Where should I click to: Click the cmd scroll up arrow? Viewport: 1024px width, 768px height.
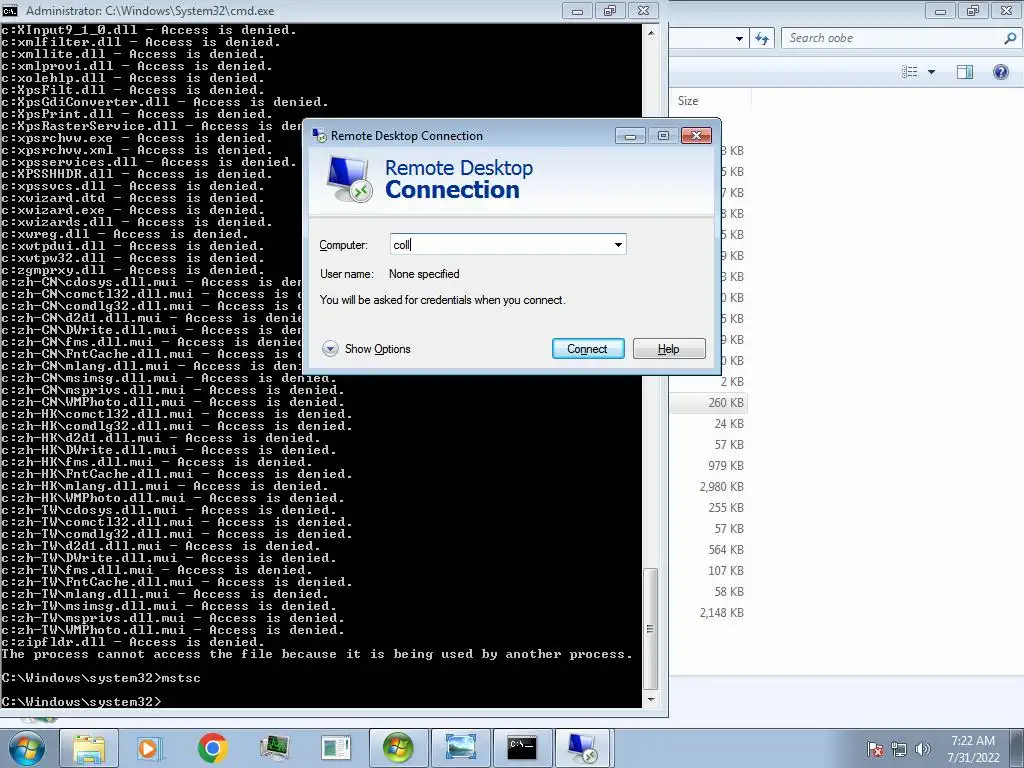click(650, 31)
